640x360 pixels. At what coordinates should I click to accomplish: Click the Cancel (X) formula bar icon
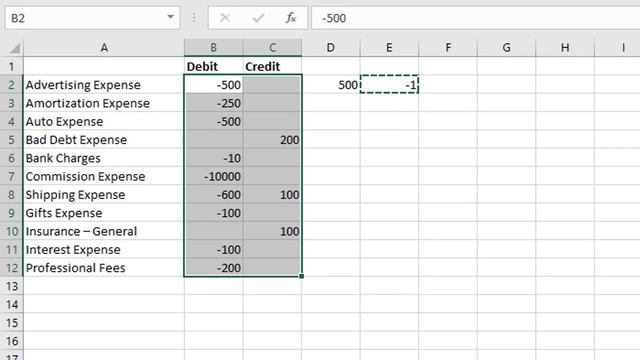coord(225,18)
